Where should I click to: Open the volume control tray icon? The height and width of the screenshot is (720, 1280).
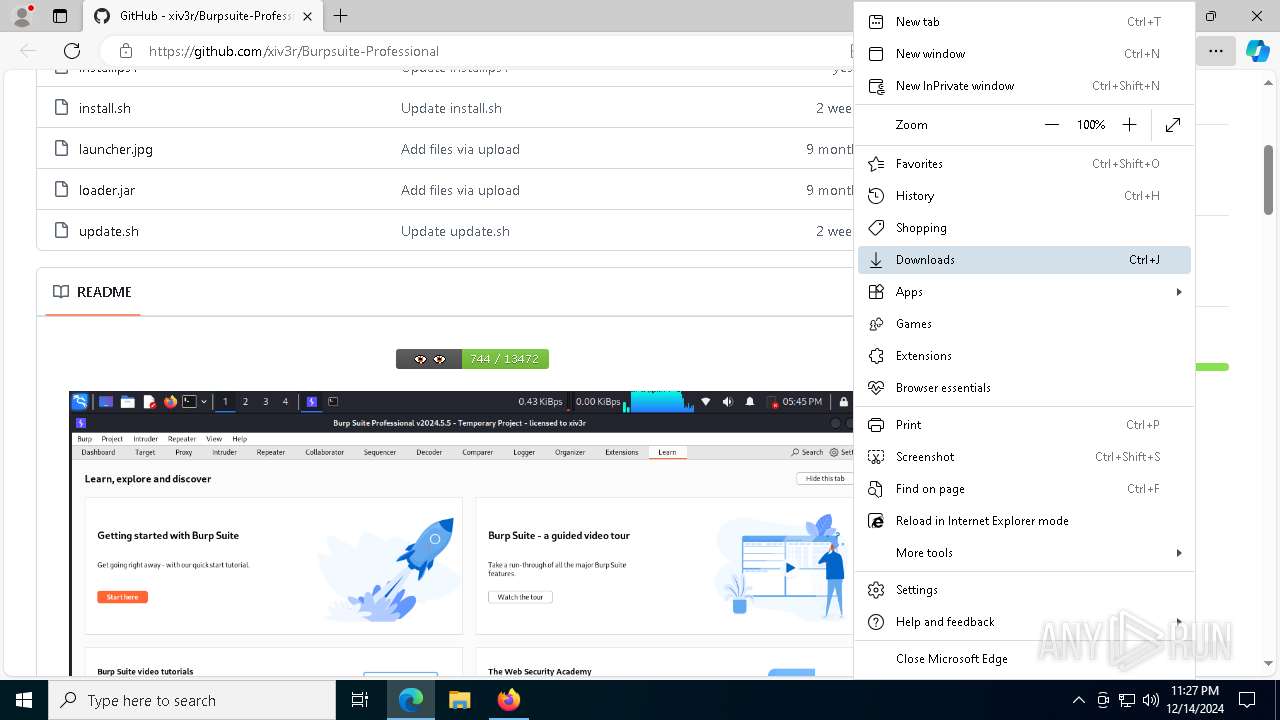pyautogui.click(x=1150, y=700)
